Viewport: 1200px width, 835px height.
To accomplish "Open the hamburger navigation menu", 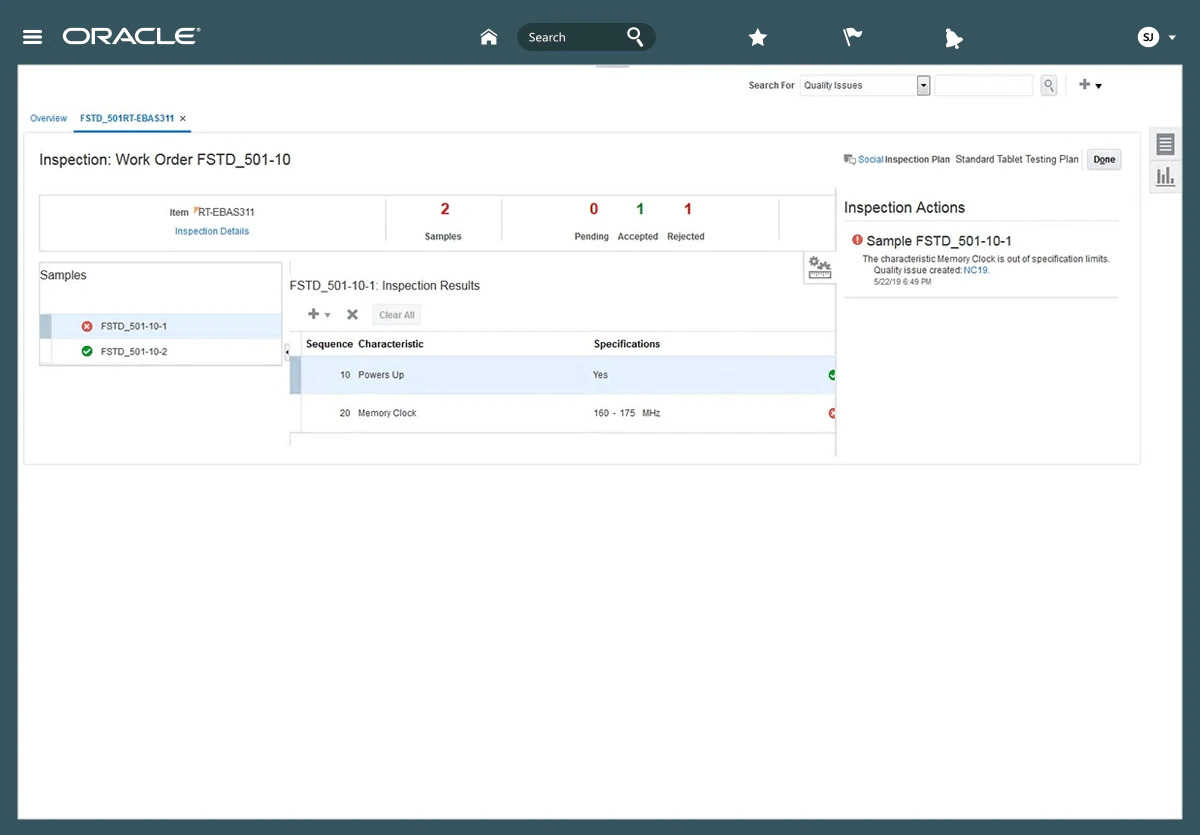I will point(32,37).
